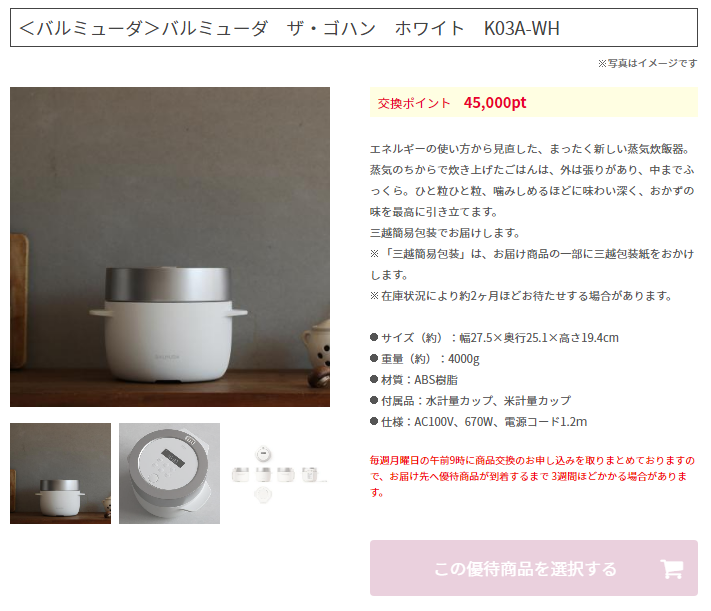711x611 pixels.
Task: Click the note explaining 三越簡易包装 wrapping paper
Action: 532,264
